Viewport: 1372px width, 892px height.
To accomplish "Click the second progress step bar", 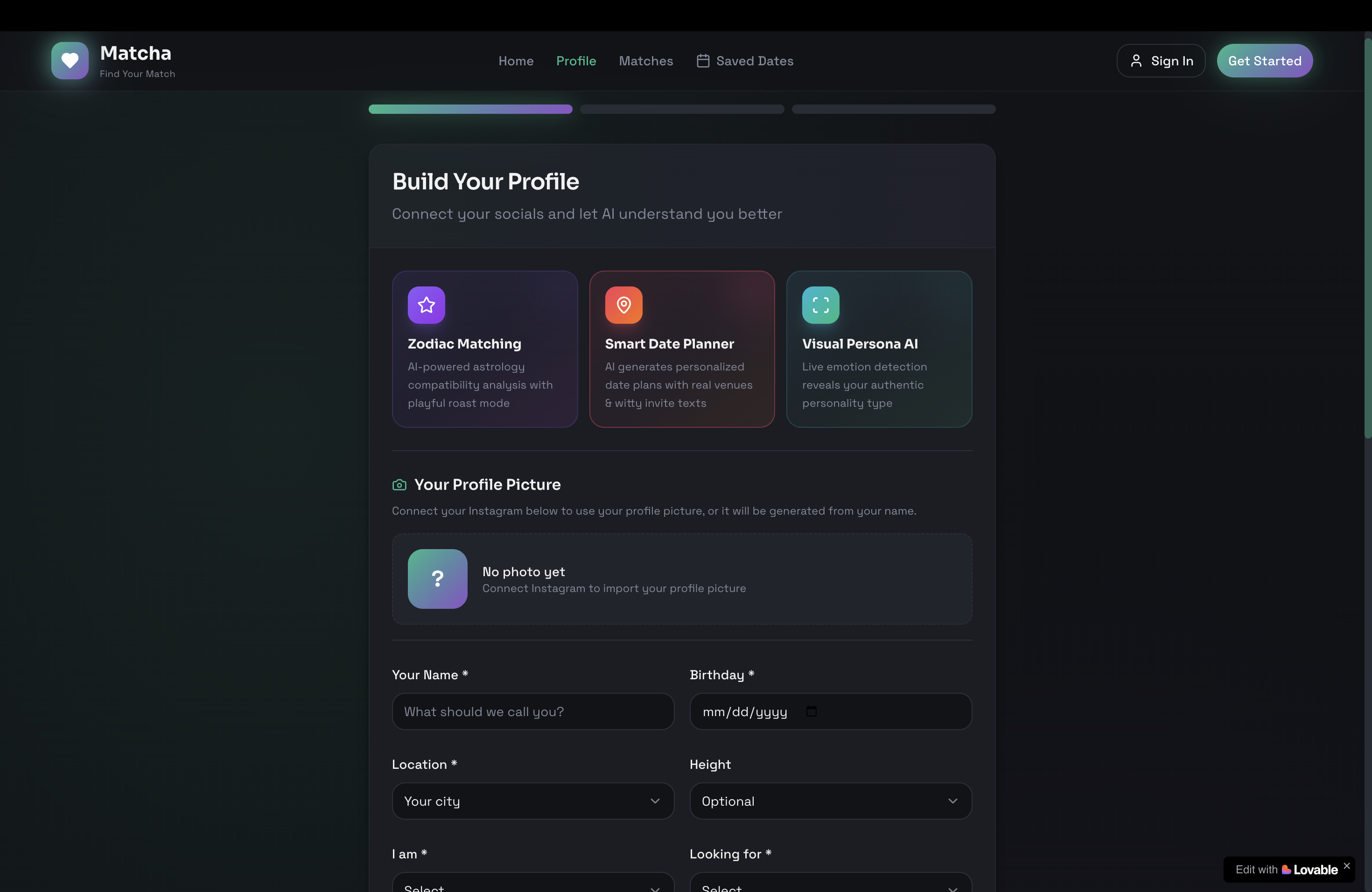I will (x=682, y=110).
